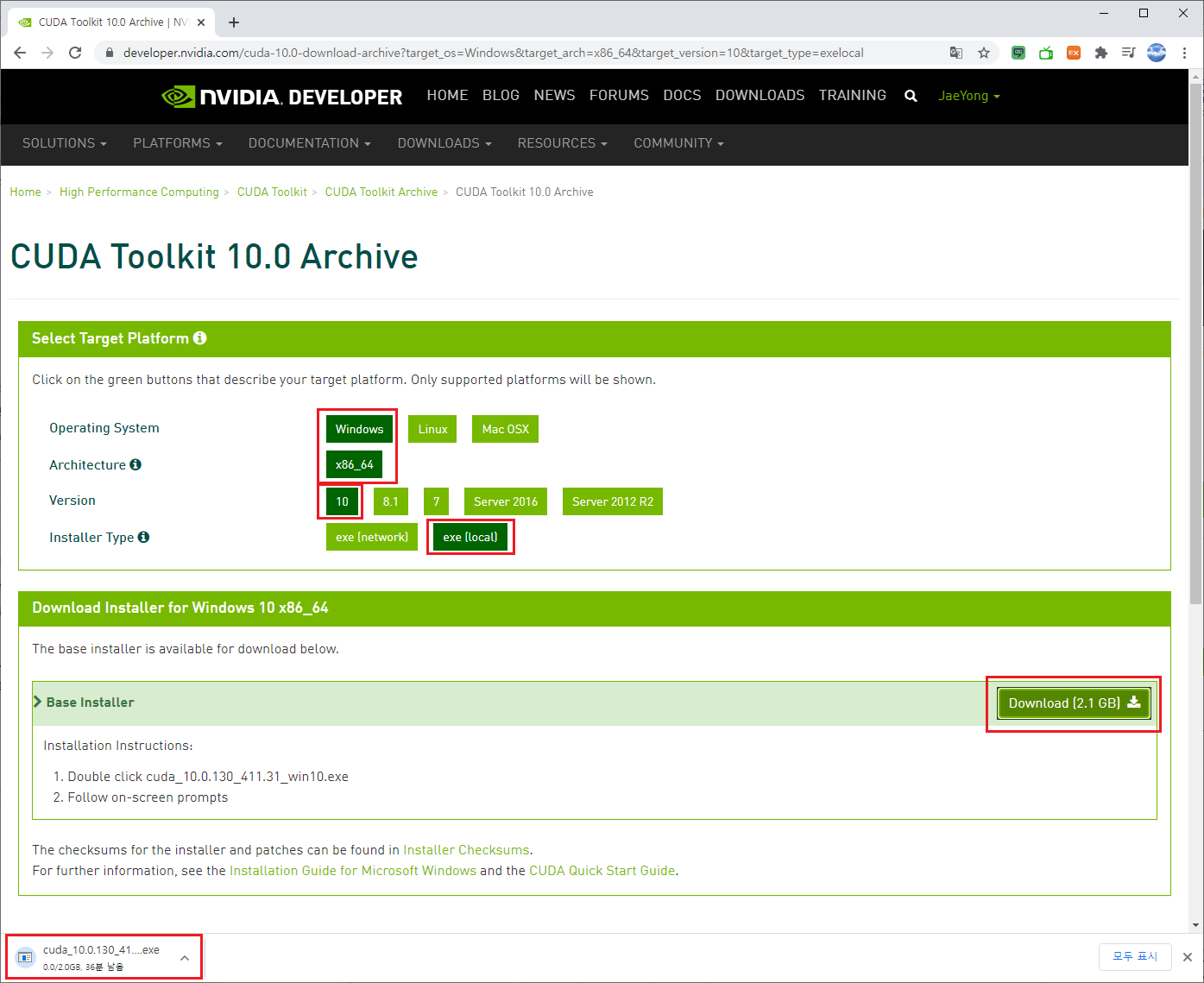Expand the DOCUMENTATION dropdown menu
The width and height of the screenshot is (1204, 983).
point(310,143)
